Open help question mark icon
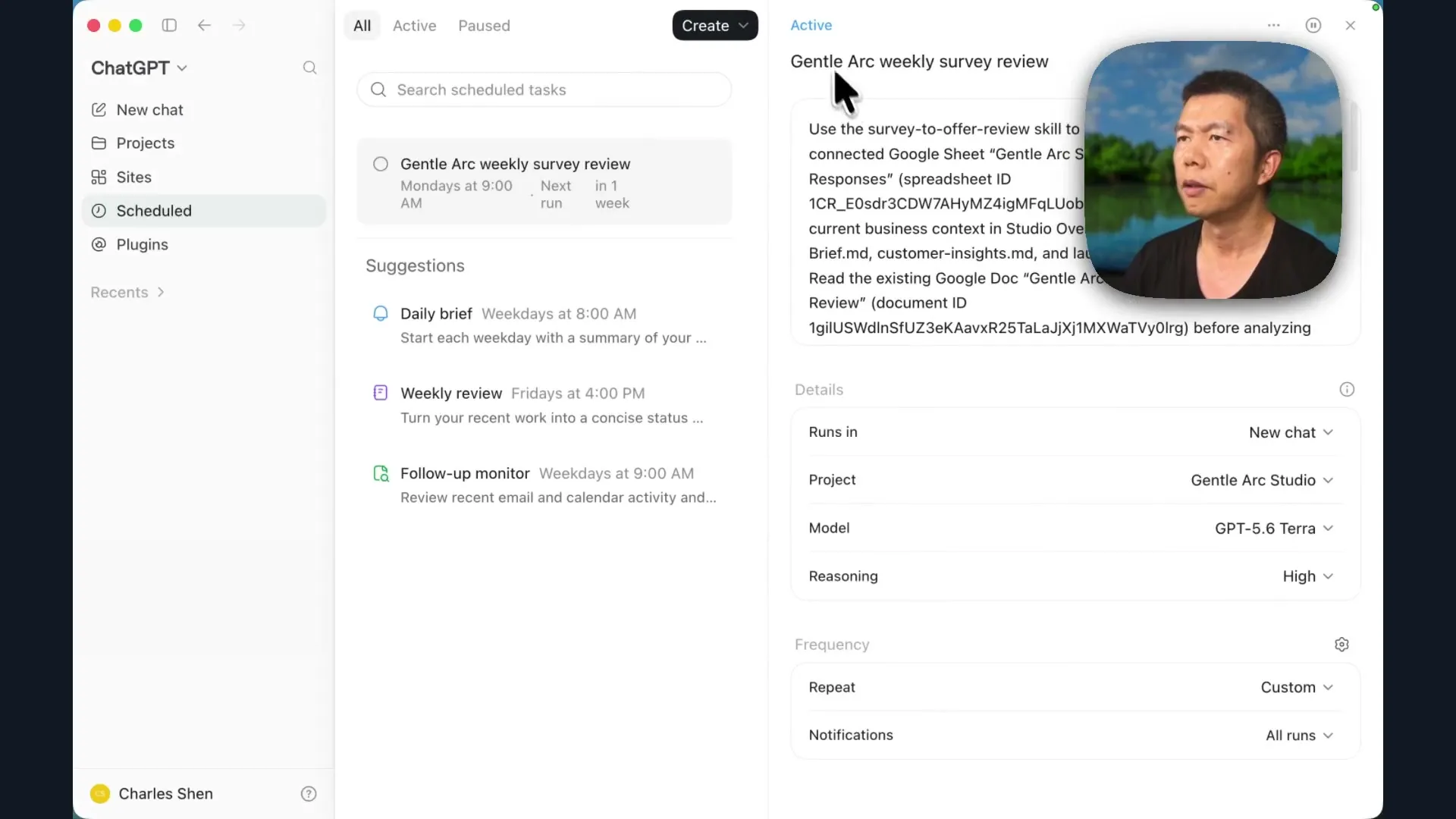The width and height of the screenshot is (1456, 819). (309, 794)
